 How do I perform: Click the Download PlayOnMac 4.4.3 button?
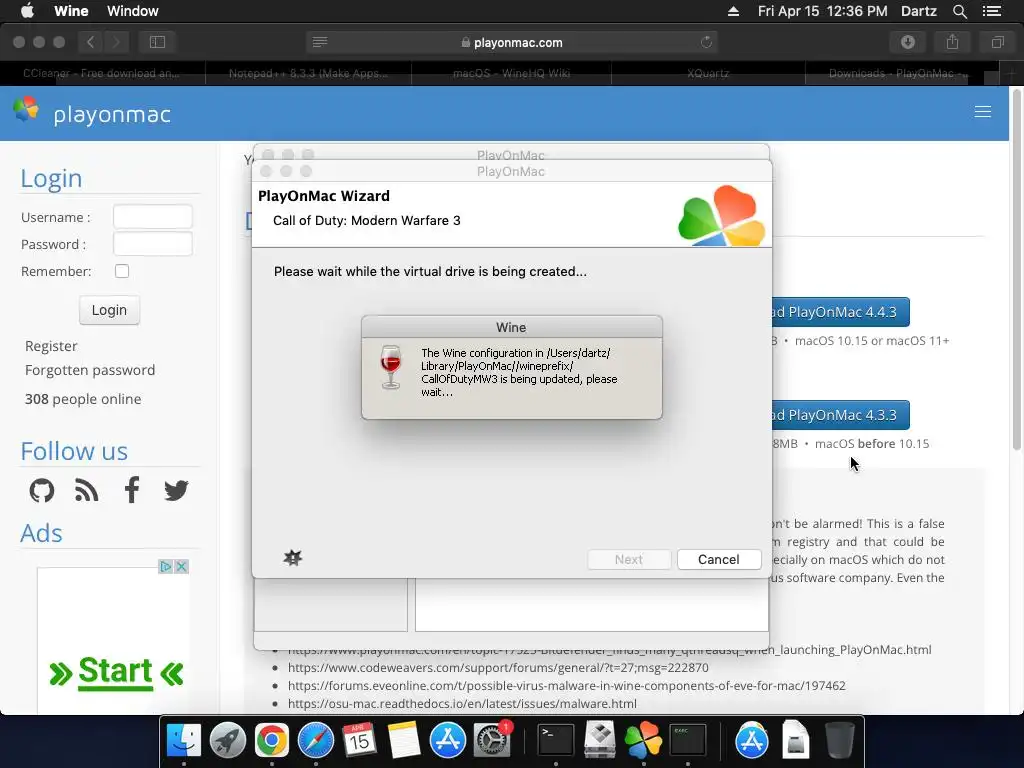840,312
